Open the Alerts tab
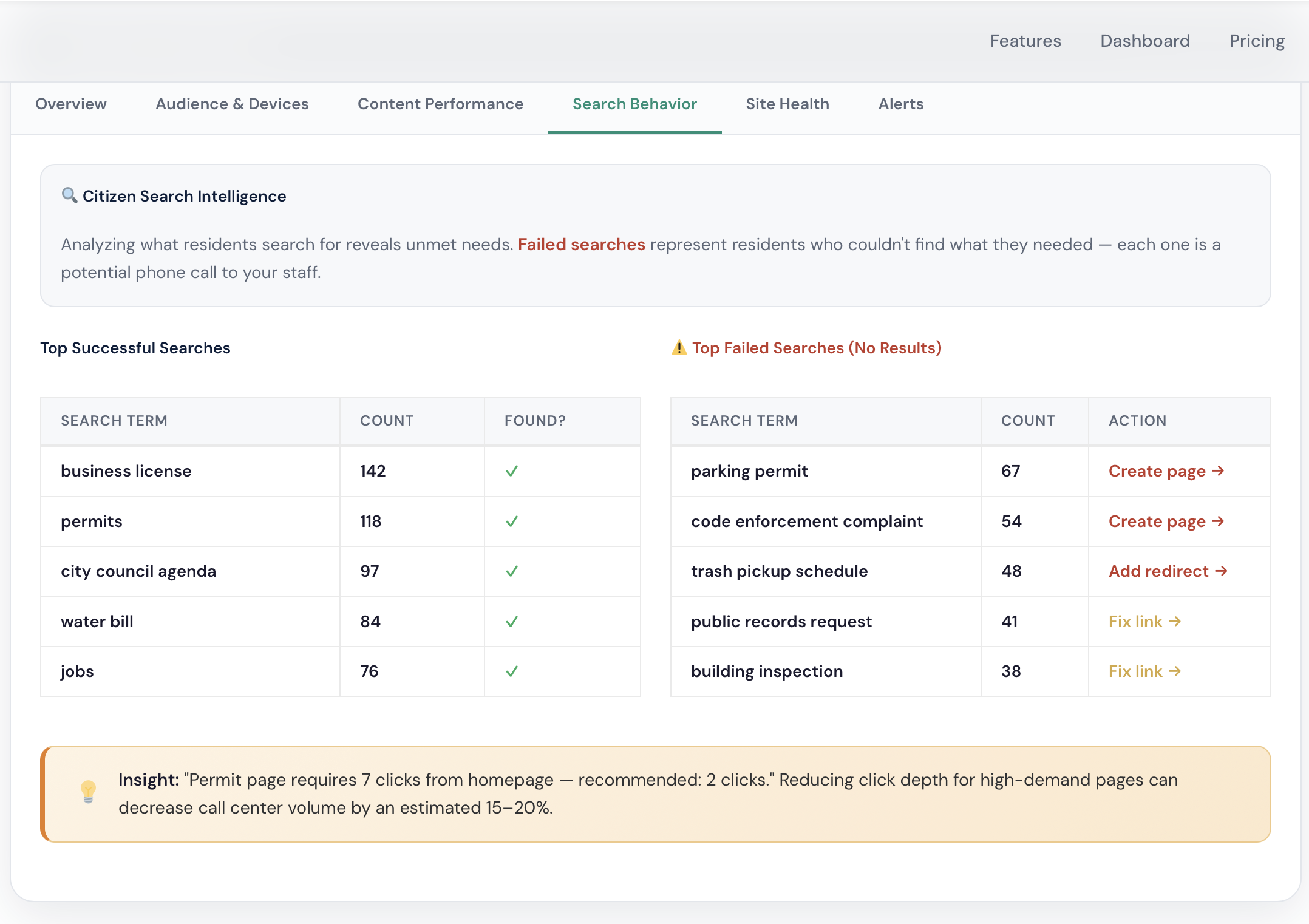The width and height of the screenshot is (1309, 924). (x=900, y=104)
